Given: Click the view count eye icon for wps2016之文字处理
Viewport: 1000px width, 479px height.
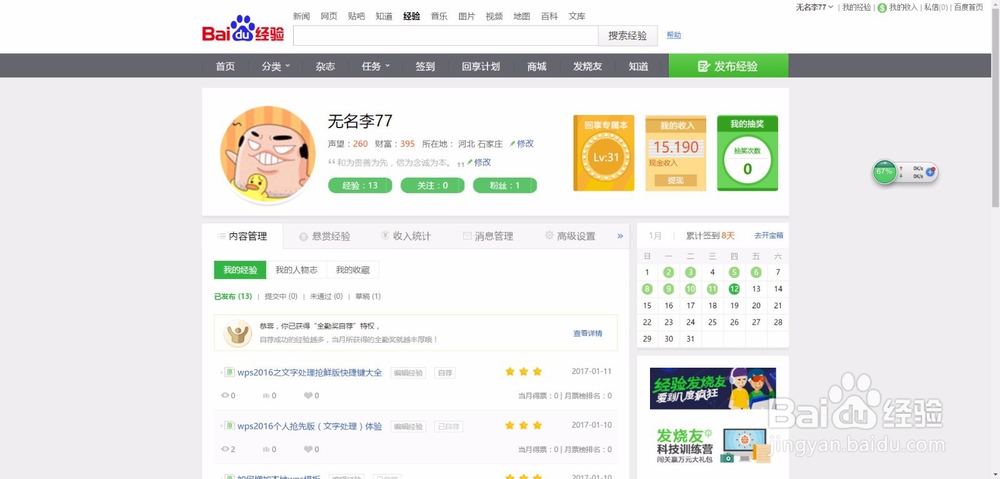Looking at the screenshot, I should tap(224, 395).
